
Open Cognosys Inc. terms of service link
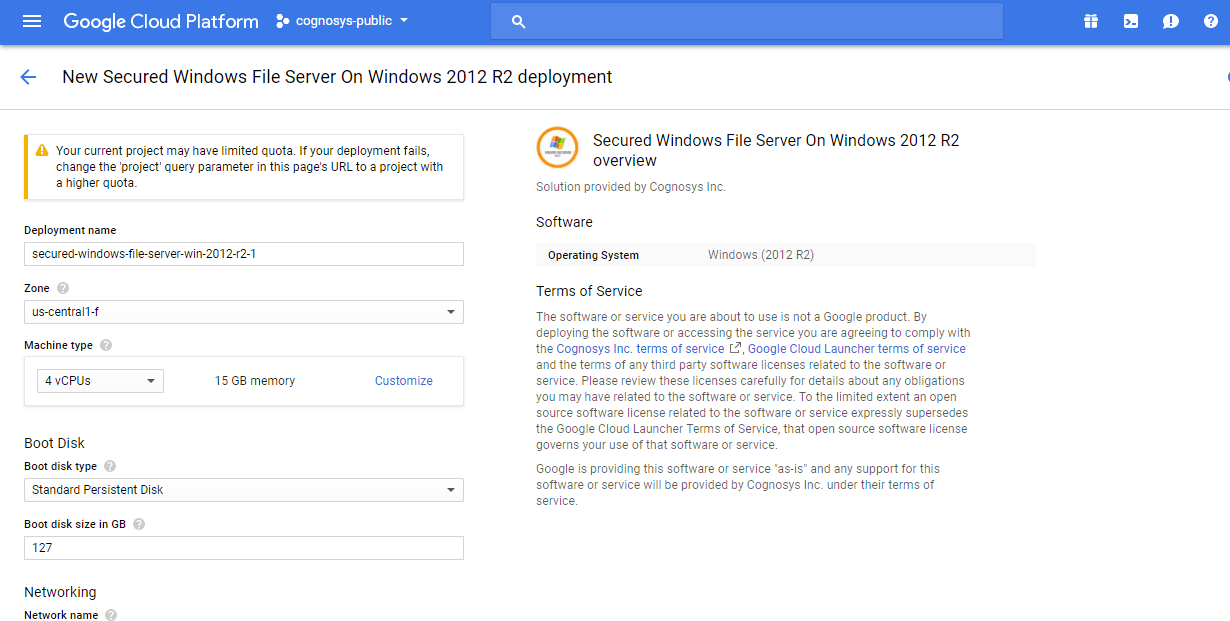tap(640, 349)
